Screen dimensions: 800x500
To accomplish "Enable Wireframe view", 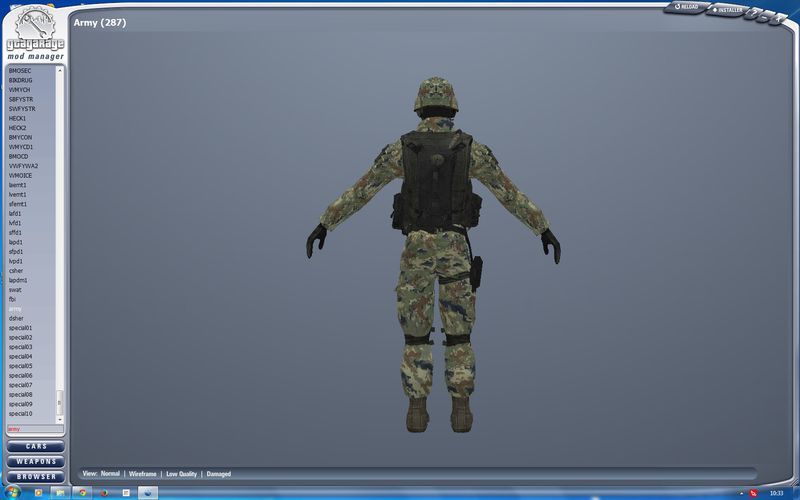I will click(142, 473).
